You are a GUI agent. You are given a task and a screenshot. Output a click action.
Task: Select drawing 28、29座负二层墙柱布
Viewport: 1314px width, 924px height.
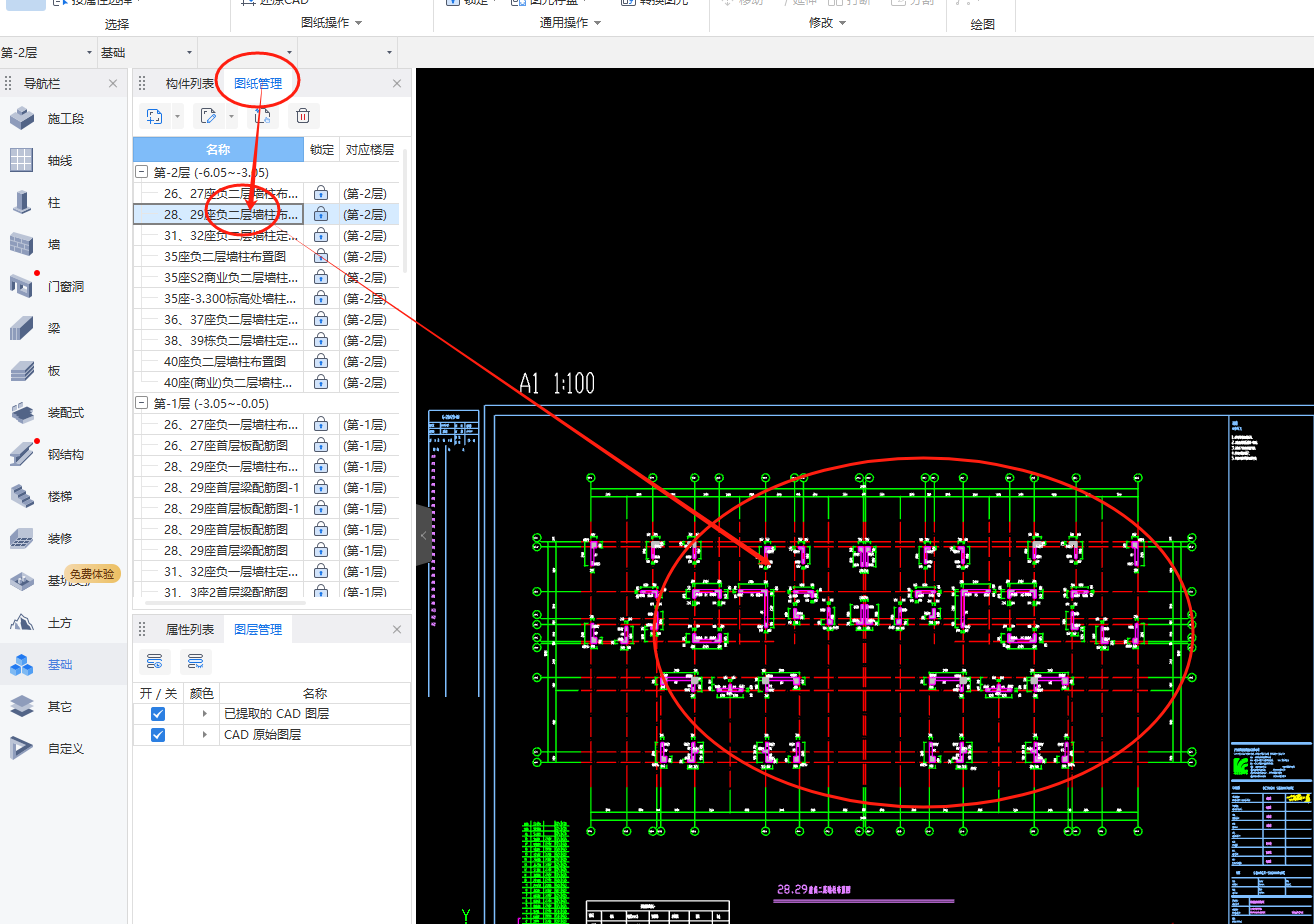(x=231, y=214)
